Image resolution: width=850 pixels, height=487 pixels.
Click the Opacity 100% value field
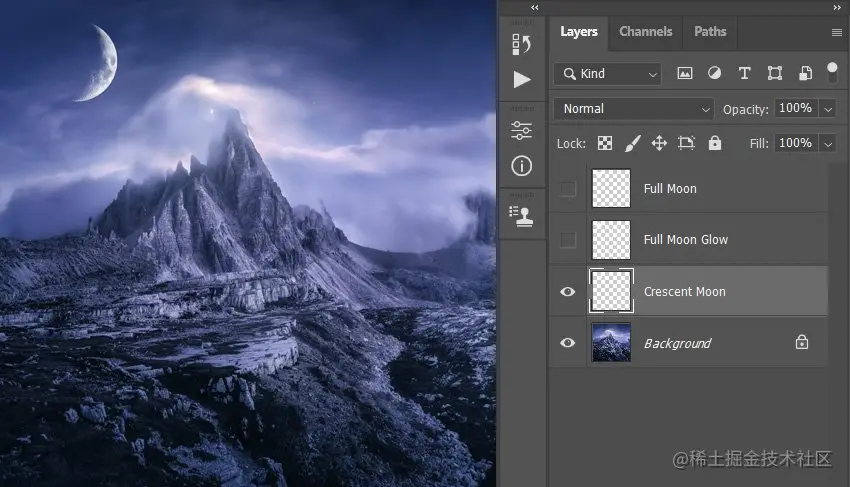click(796, 108)
